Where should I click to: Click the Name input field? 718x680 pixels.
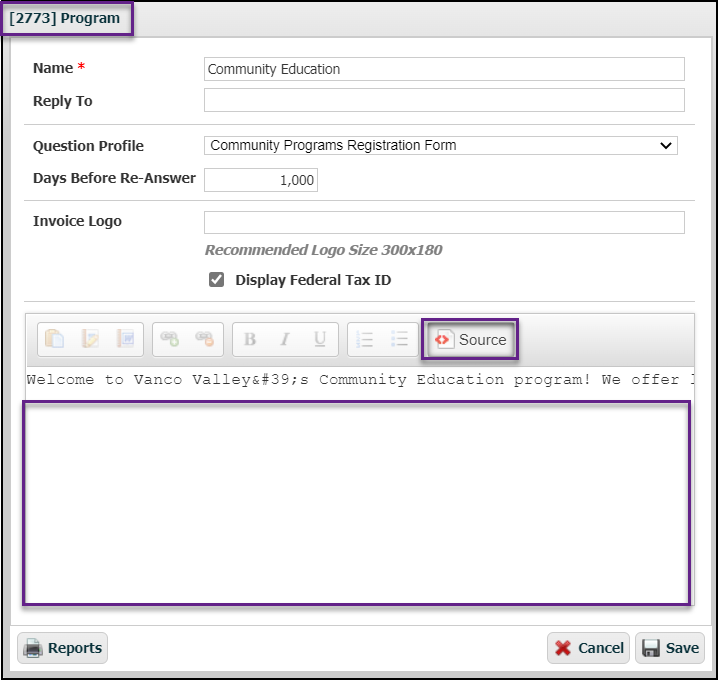coord(444,69)
